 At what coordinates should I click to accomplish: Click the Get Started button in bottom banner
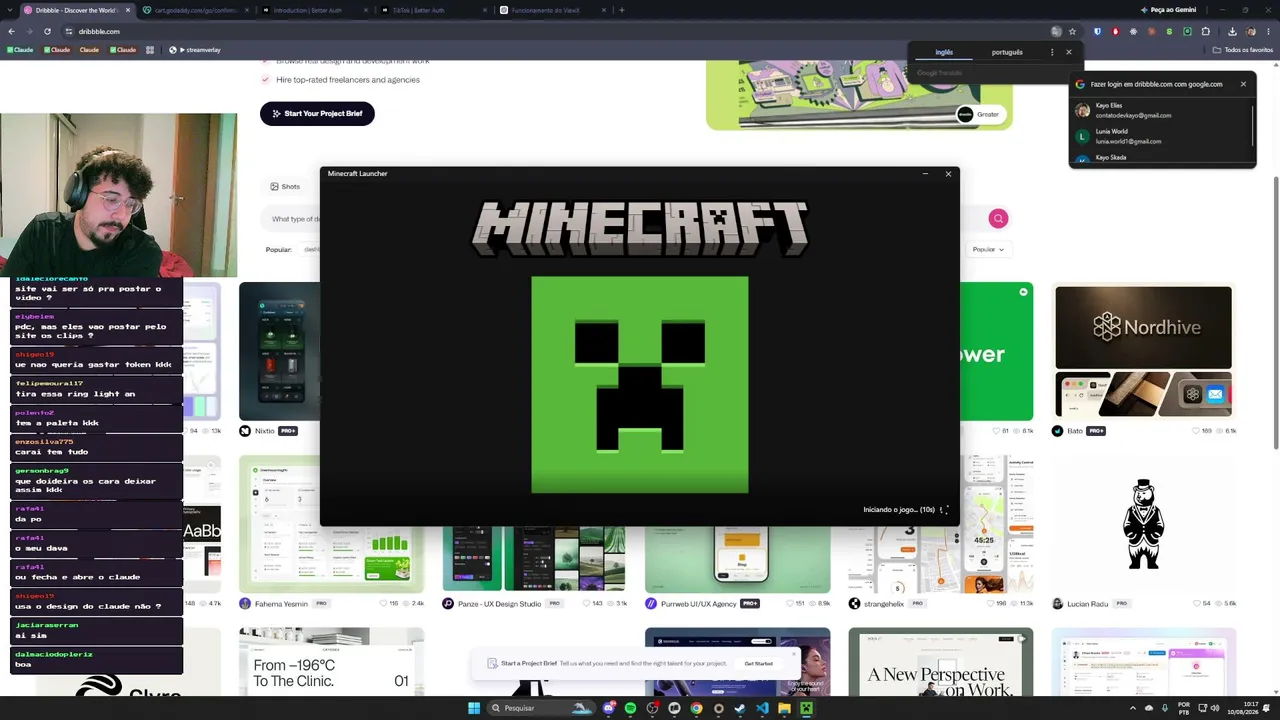(x=758, y=663)
